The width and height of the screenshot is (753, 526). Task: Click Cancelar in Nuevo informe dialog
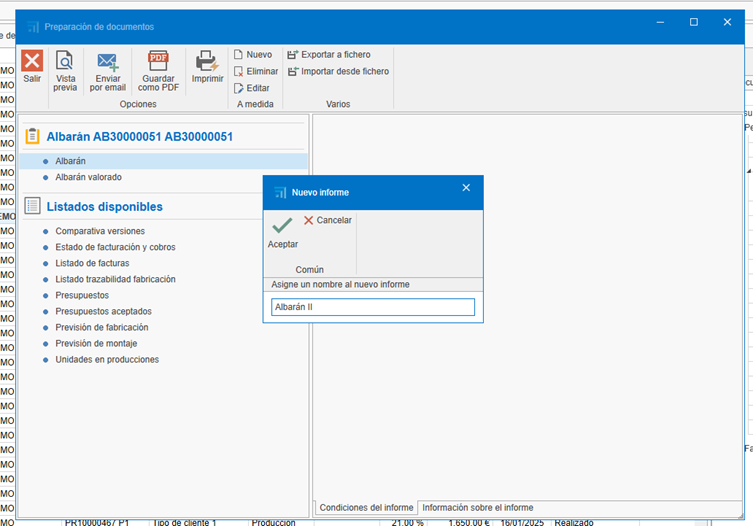(328, 220)
